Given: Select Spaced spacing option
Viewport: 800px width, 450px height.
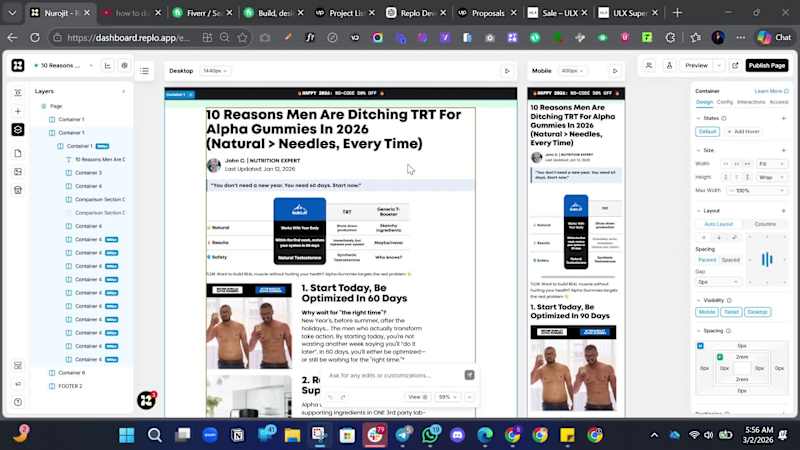Looking at the screenshot, I should tap(731, 260).
